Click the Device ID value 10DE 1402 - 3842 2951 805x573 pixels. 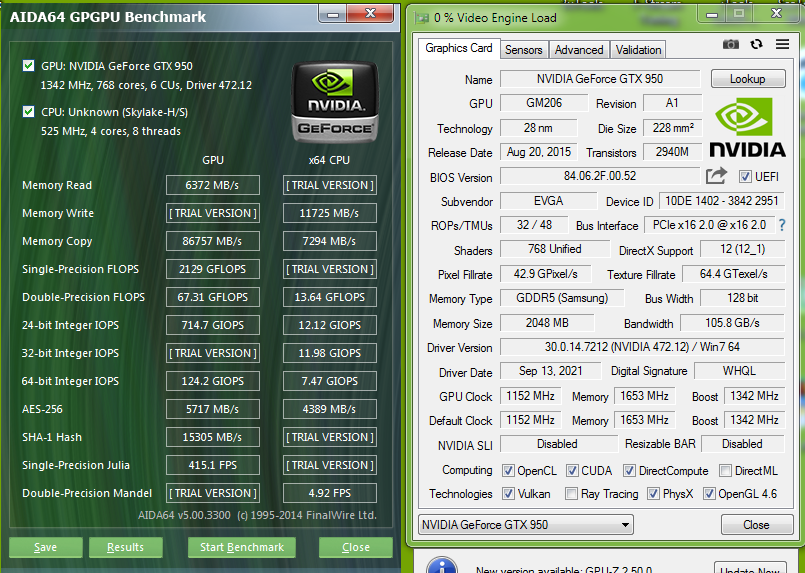coord(722,201)
